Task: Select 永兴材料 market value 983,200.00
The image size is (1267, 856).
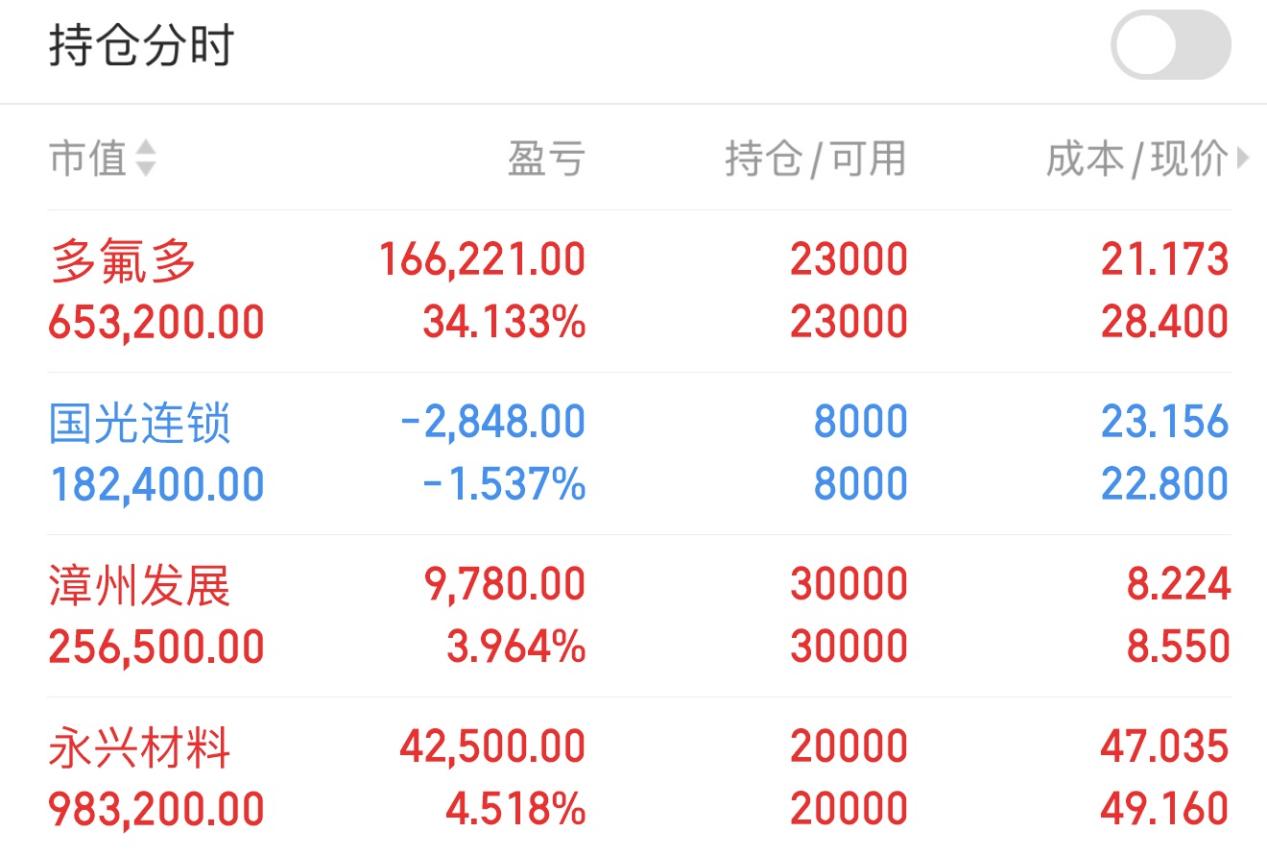Action: point(157,809)
